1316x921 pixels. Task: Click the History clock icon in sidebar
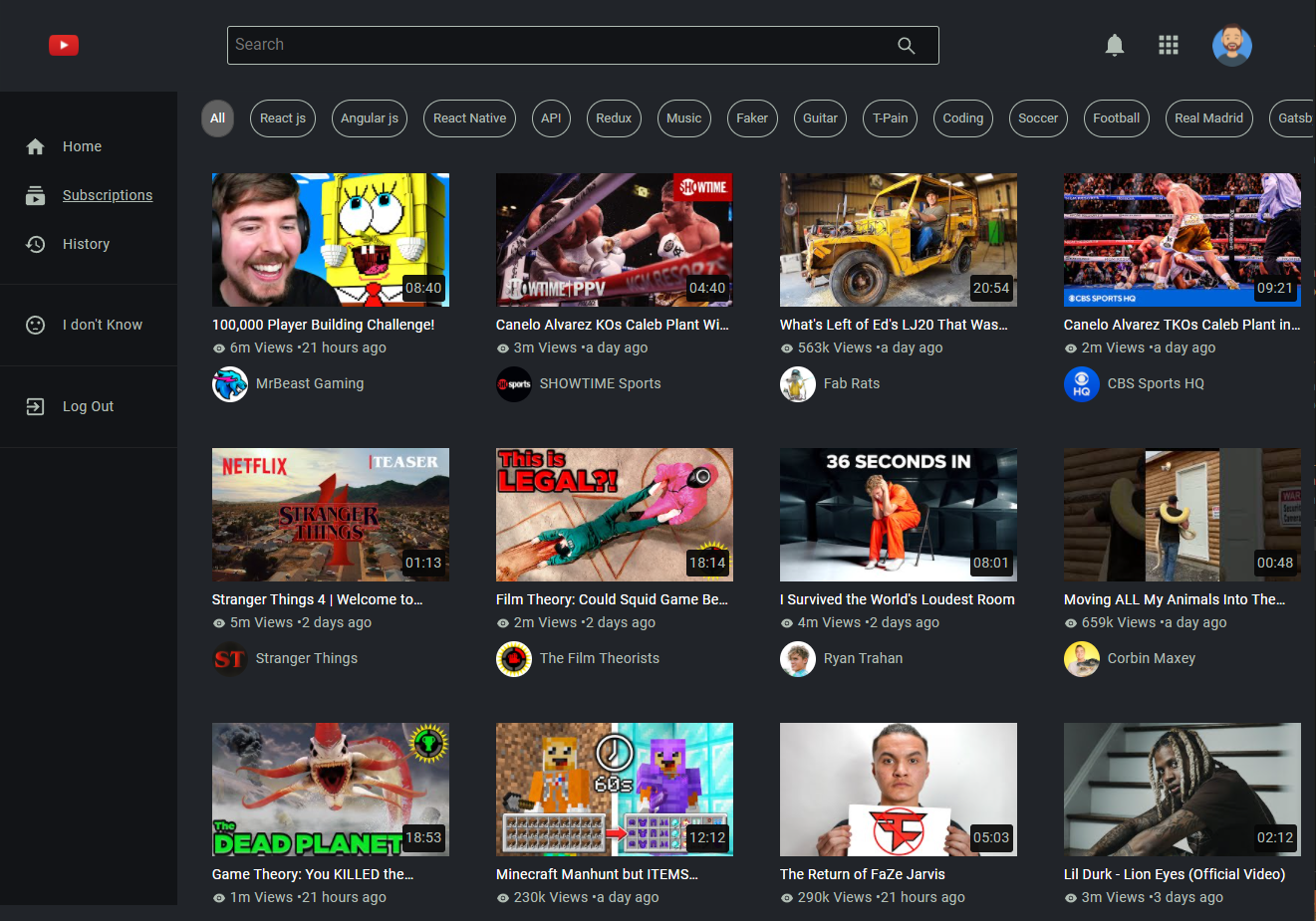36,244
